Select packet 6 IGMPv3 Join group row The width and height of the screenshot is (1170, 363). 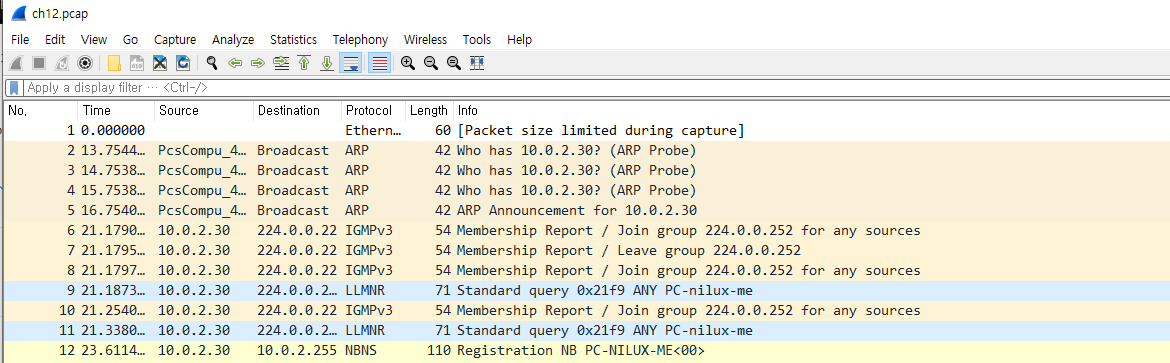[x=586, y=230]
